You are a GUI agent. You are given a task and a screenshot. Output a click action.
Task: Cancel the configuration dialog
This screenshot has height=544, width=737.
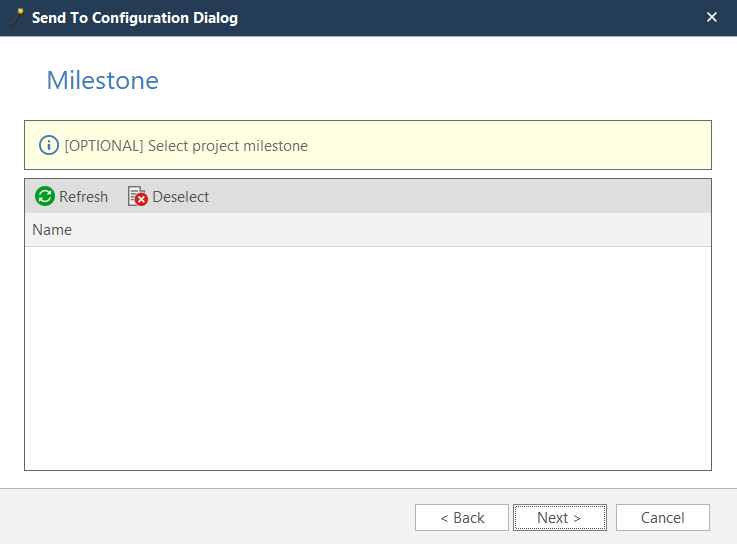(662, 518)
